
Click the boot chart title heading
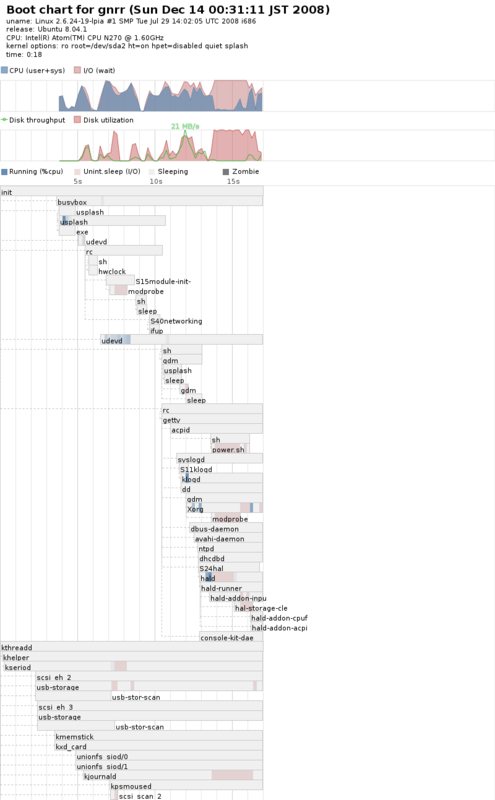pos(168,10)
